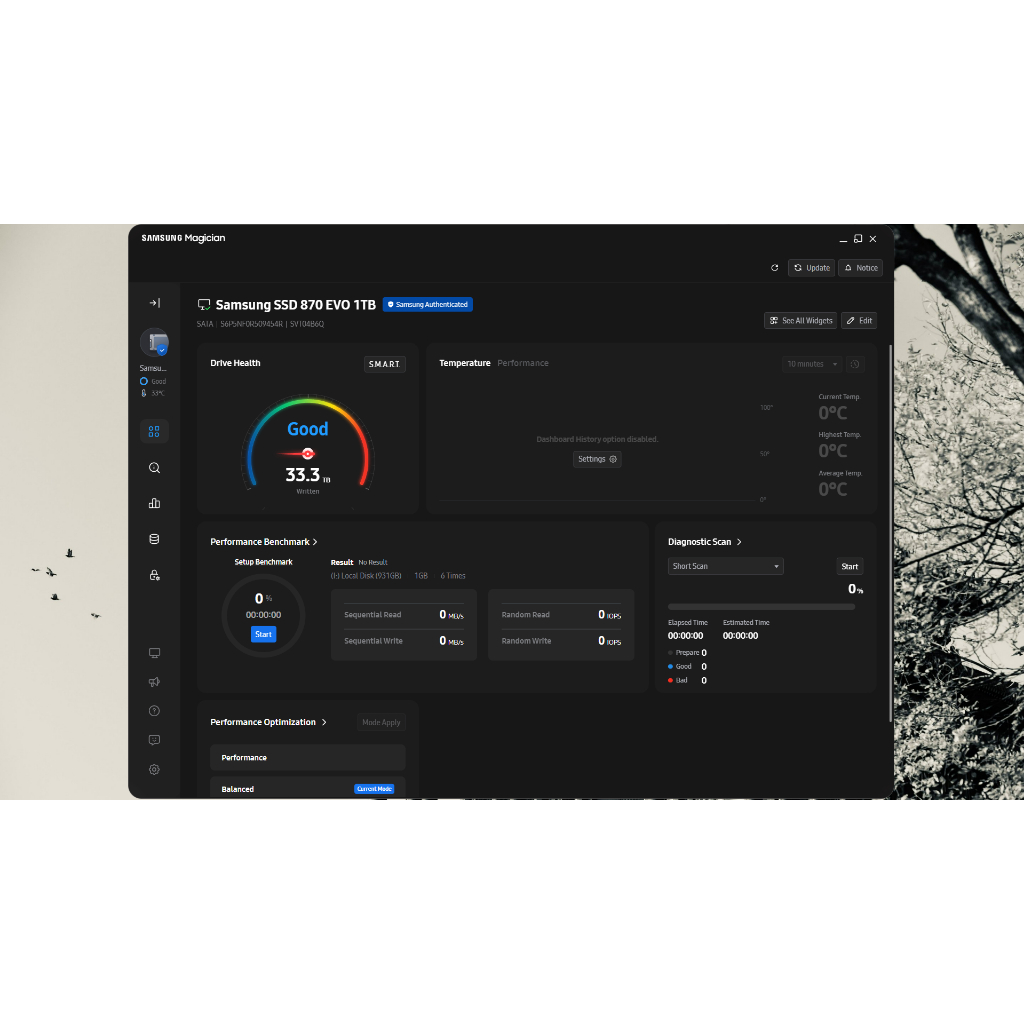The image size is (1024, 1024).
Task: Expand Performance Benchmark chevron
Action: [x=315, y=542]
